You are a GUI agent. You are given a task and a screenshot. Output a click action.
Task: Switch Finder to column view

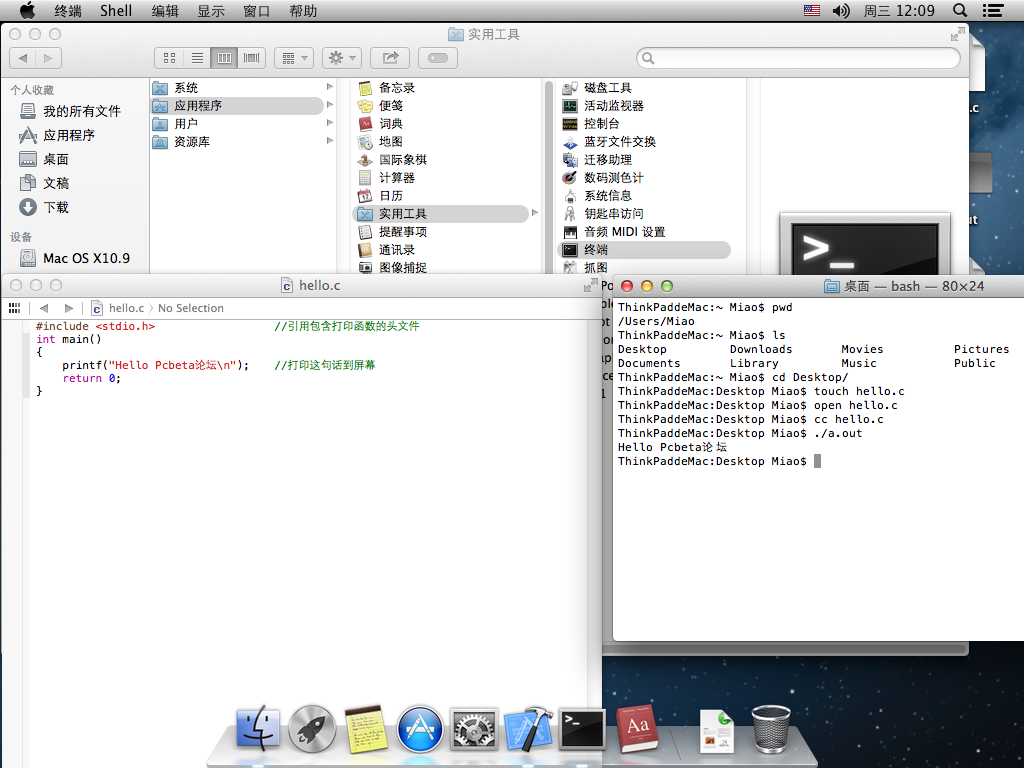(224, 58)
